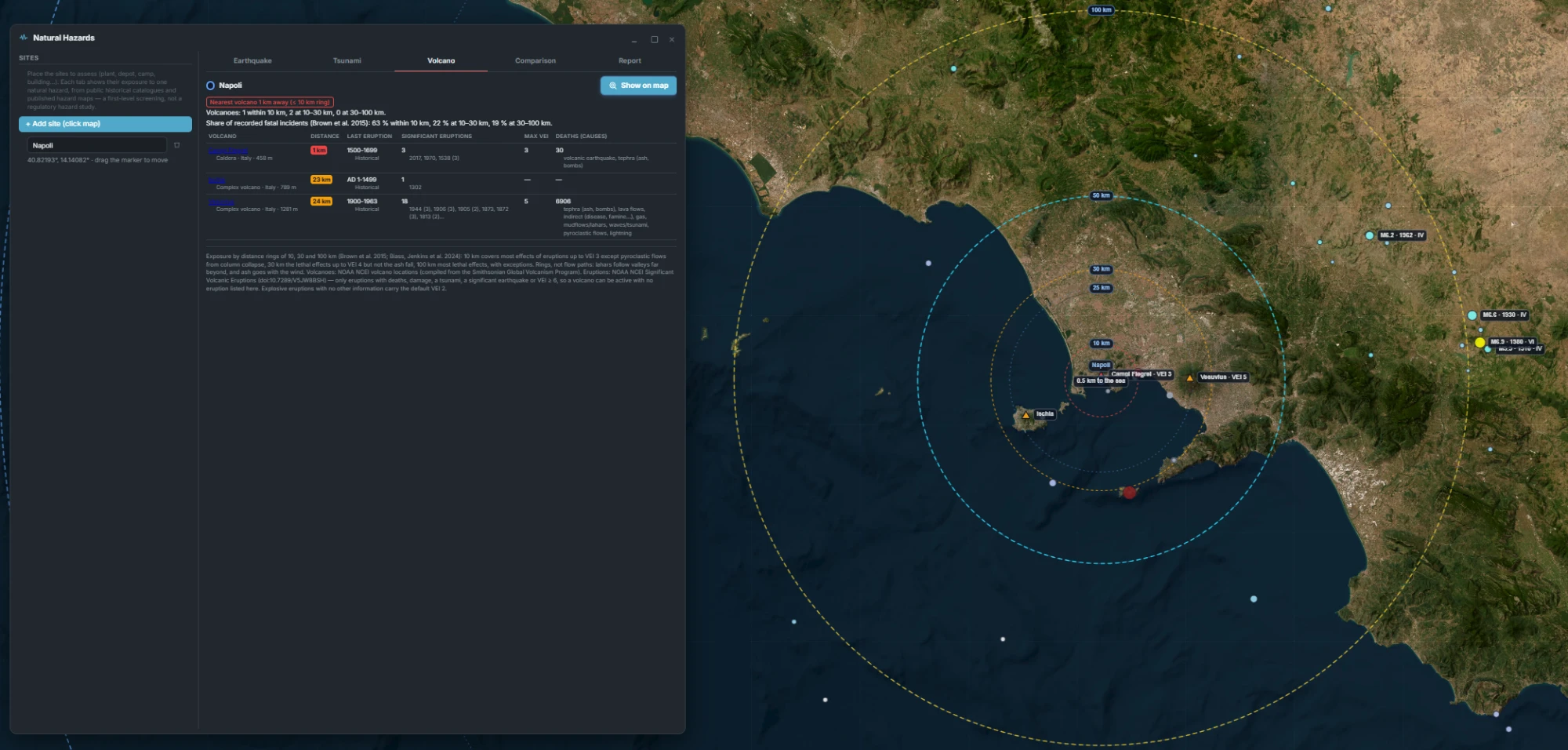Image resolution: width=1568 pixels, height=750 pixels.
Task: Maximize the Natural Hazards panel
Action: 654,39
